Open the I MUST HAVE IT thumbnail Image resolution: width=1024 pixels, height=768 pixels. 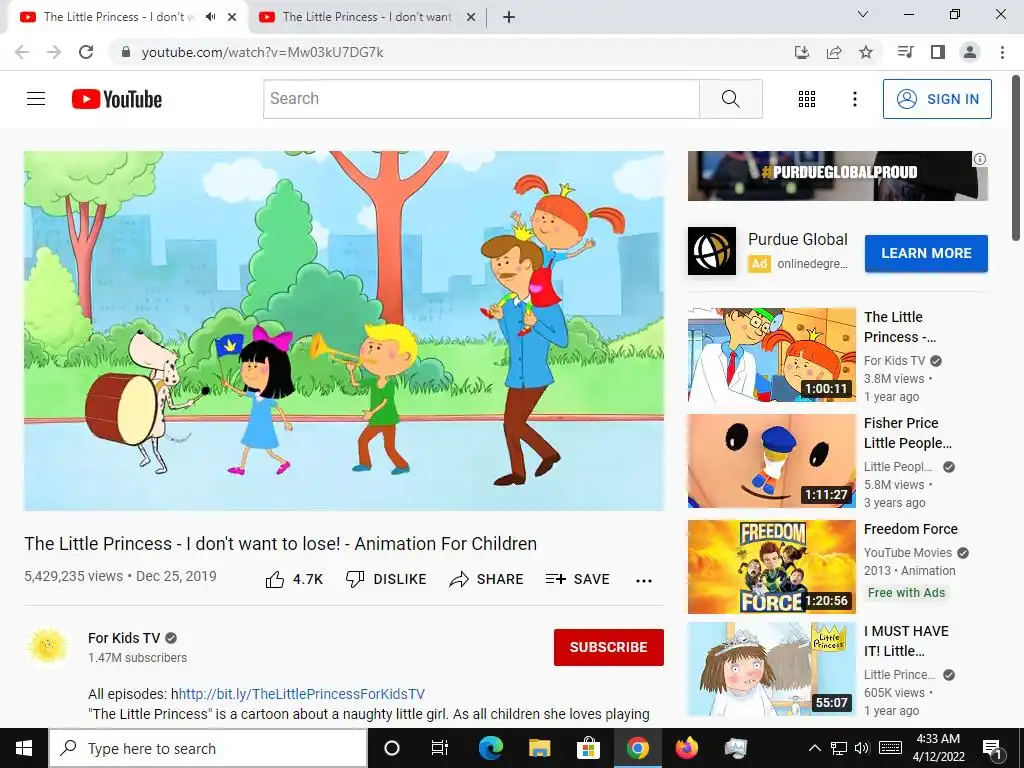tap(771, 669)
